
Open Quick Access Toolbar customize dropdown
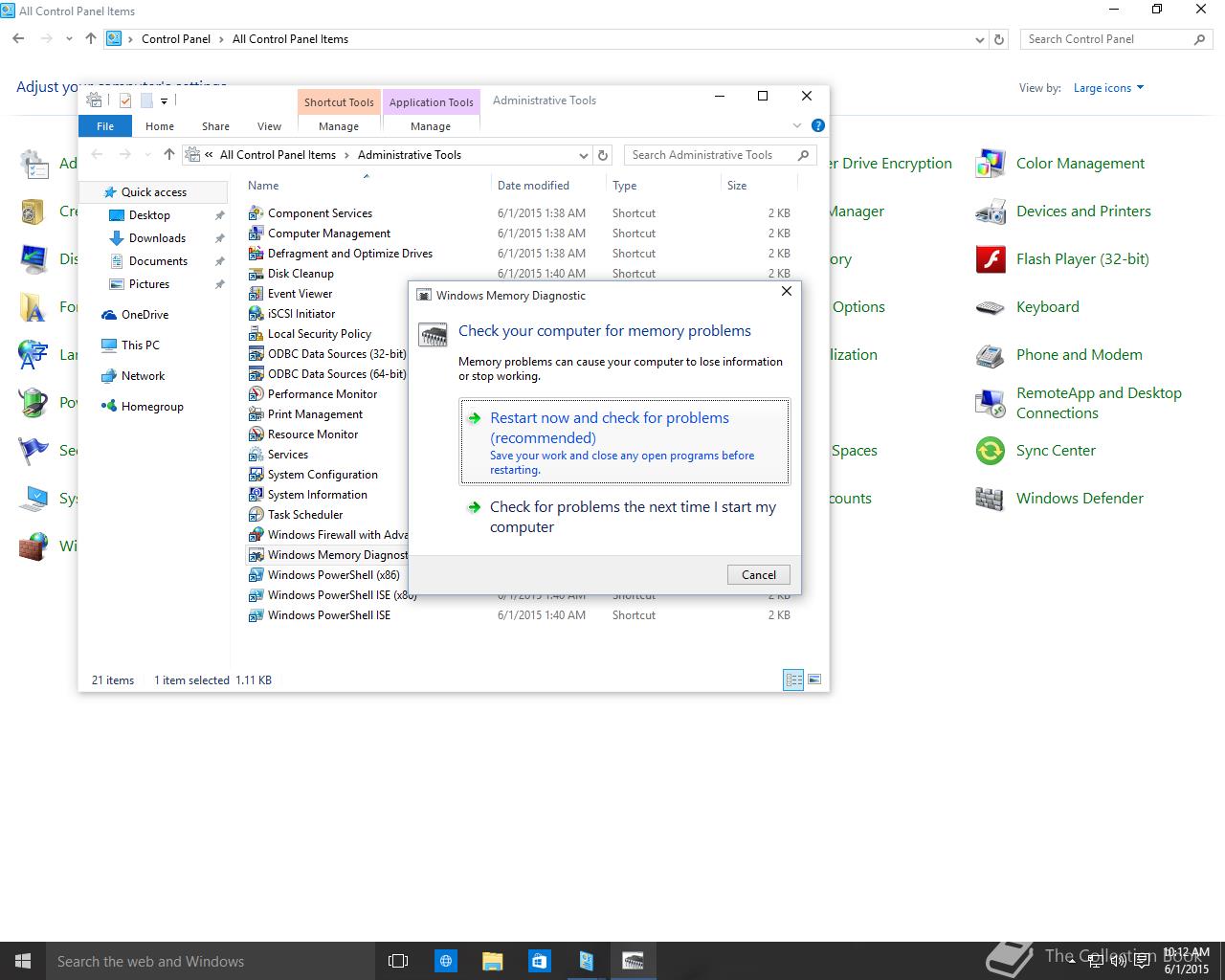click(164, 100)
